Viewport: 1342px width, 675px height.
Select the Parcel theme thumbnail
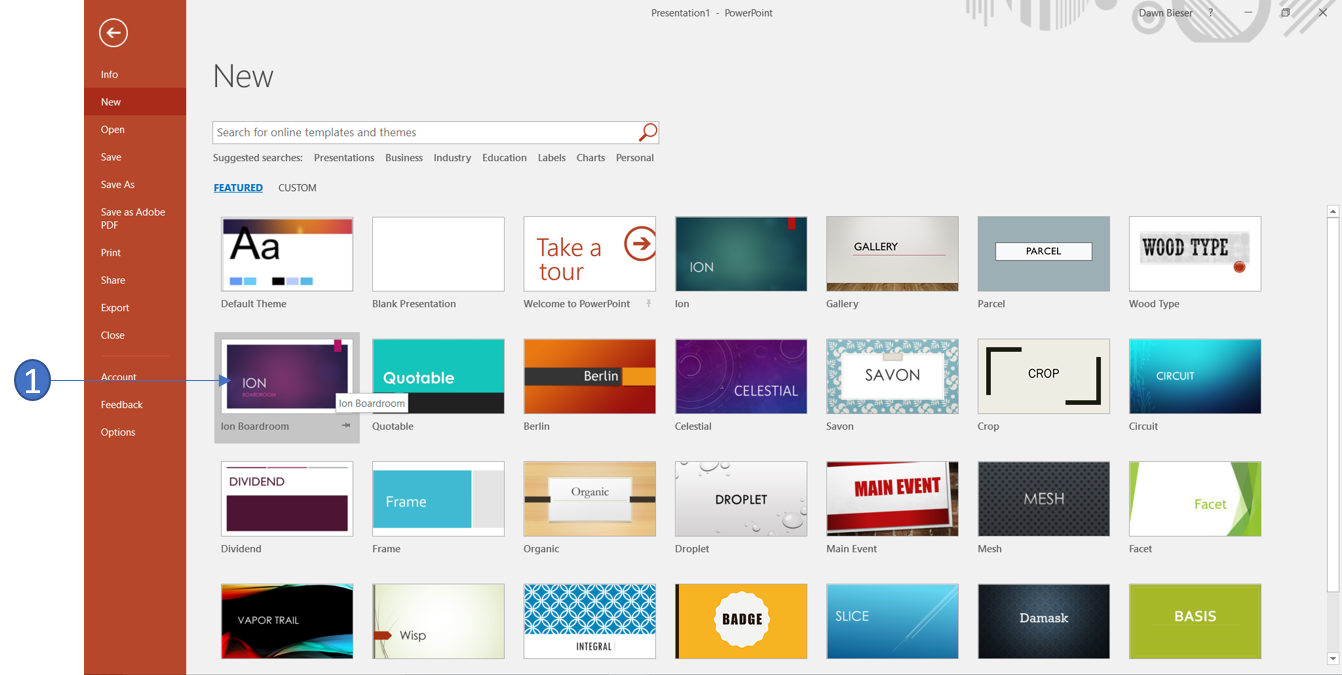[x=1044, y=254]
